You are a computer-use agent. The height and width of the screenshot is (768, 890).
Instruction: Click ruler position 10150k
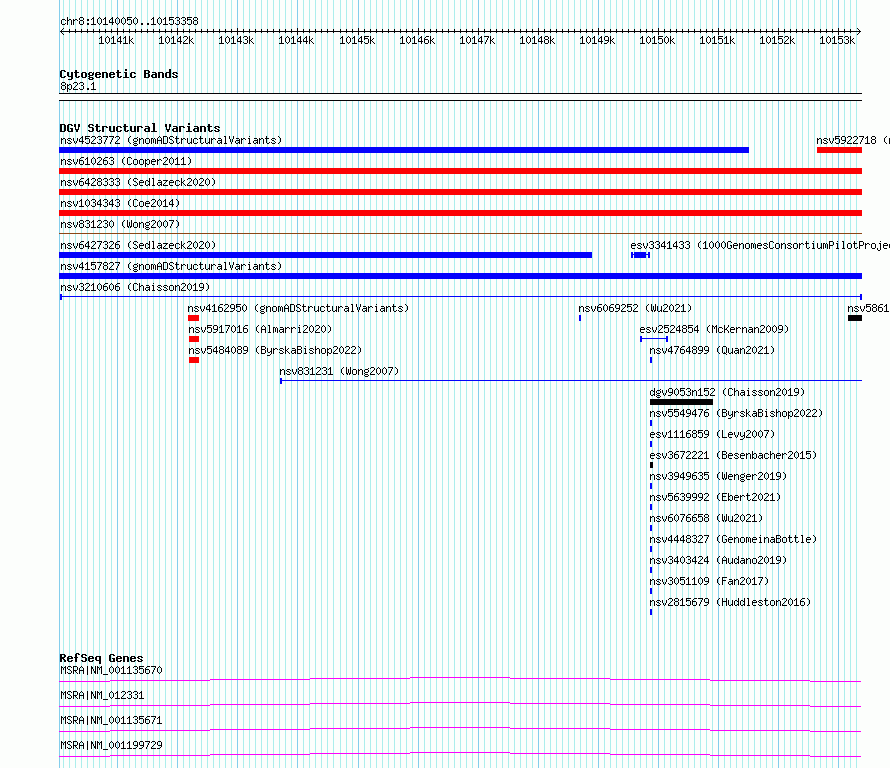(x=657, y=40)
